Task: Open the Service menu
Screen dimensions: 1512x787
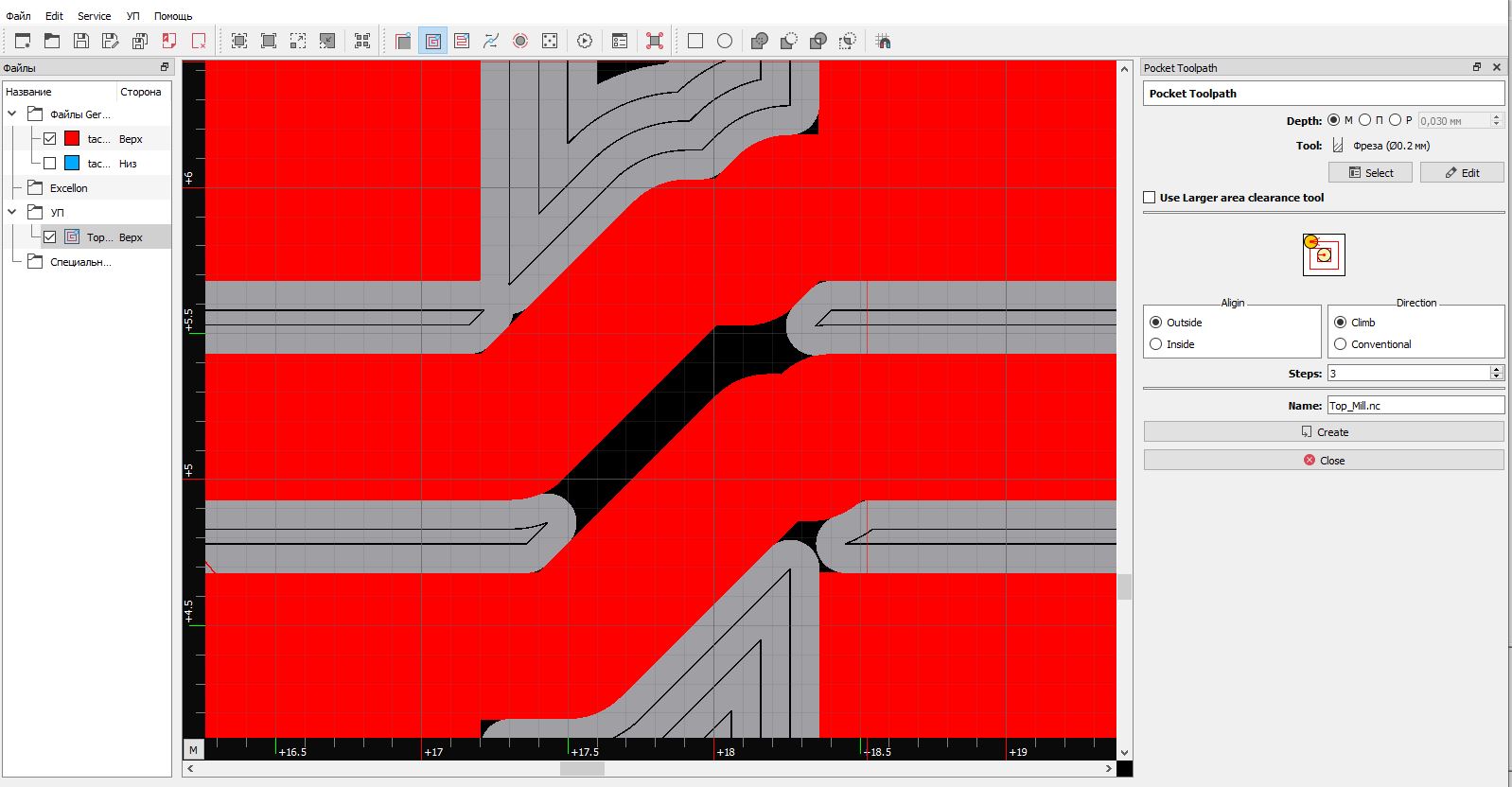Action: (94, 16)
